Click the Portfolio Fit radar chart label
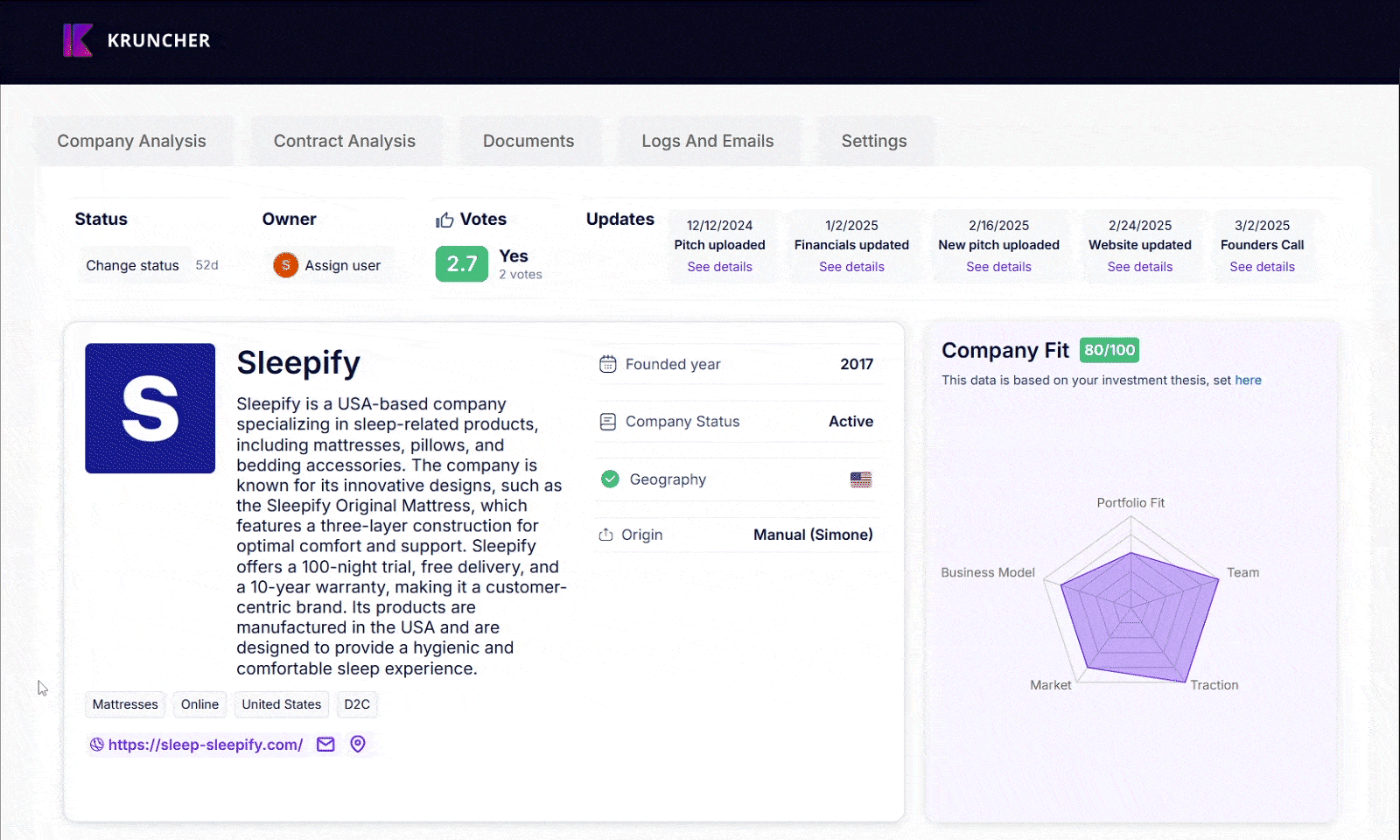Viewport: 1400px width, 840px height. (1130, 502)
